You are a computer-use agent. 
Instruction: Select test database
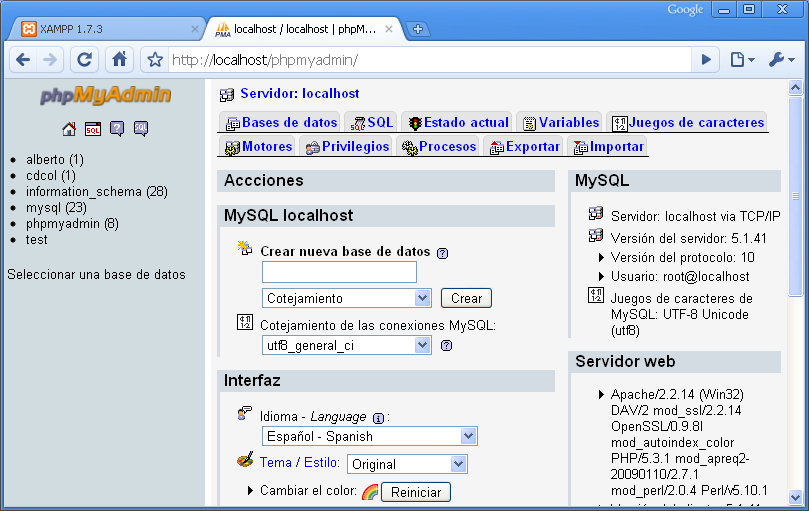point(37,239)
